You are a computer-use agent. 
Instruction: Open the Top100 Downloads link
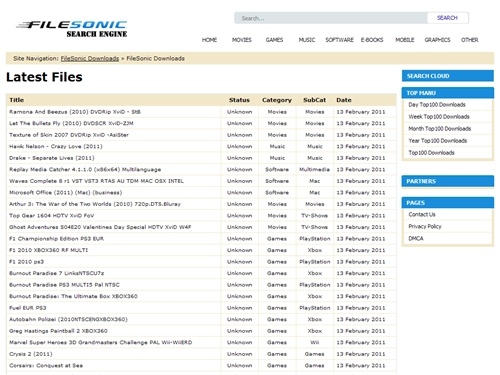pos(431,153)
